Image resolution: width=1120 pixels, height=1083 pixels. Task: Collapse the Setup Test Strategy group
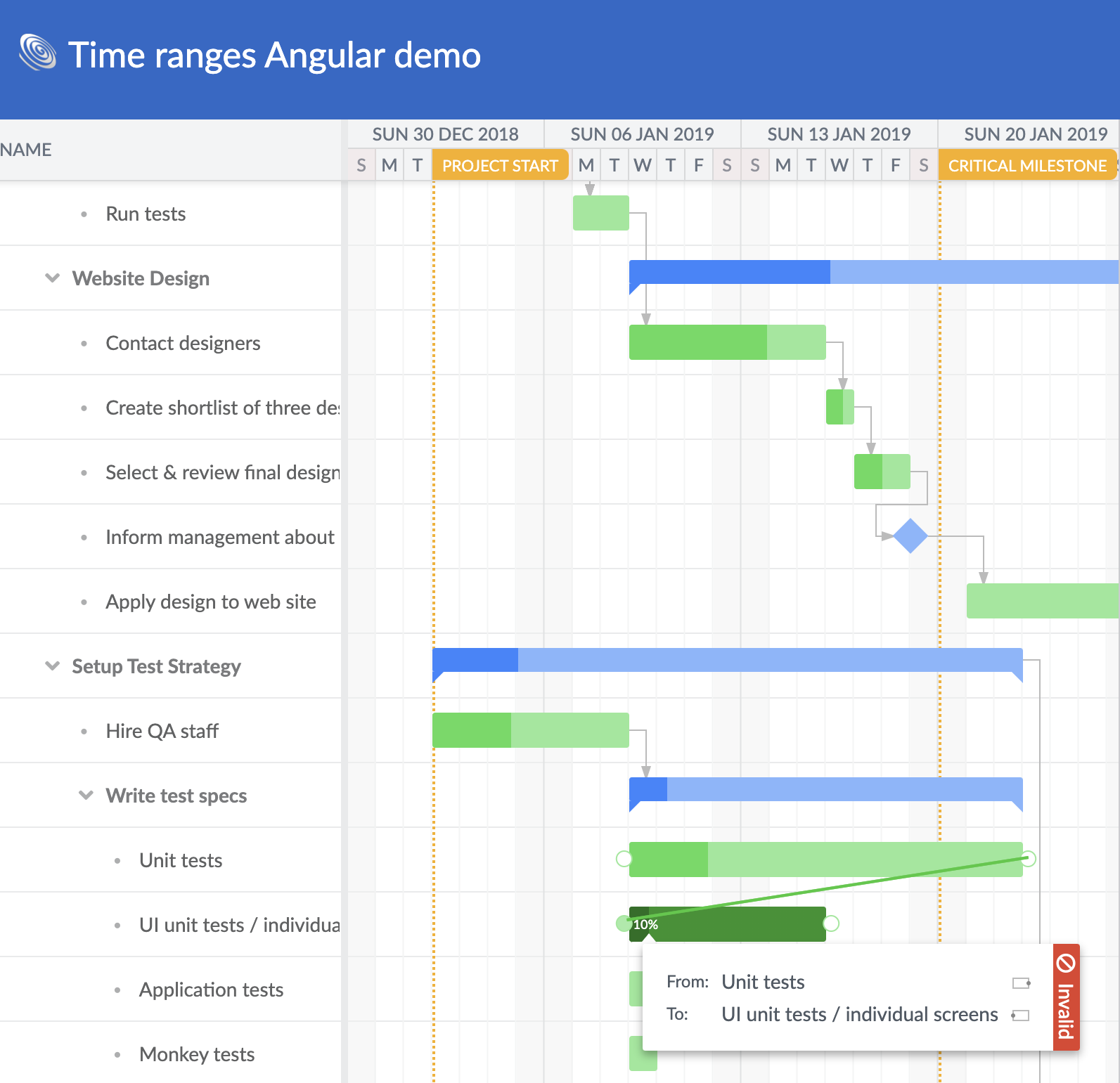(x=52, y=666)
